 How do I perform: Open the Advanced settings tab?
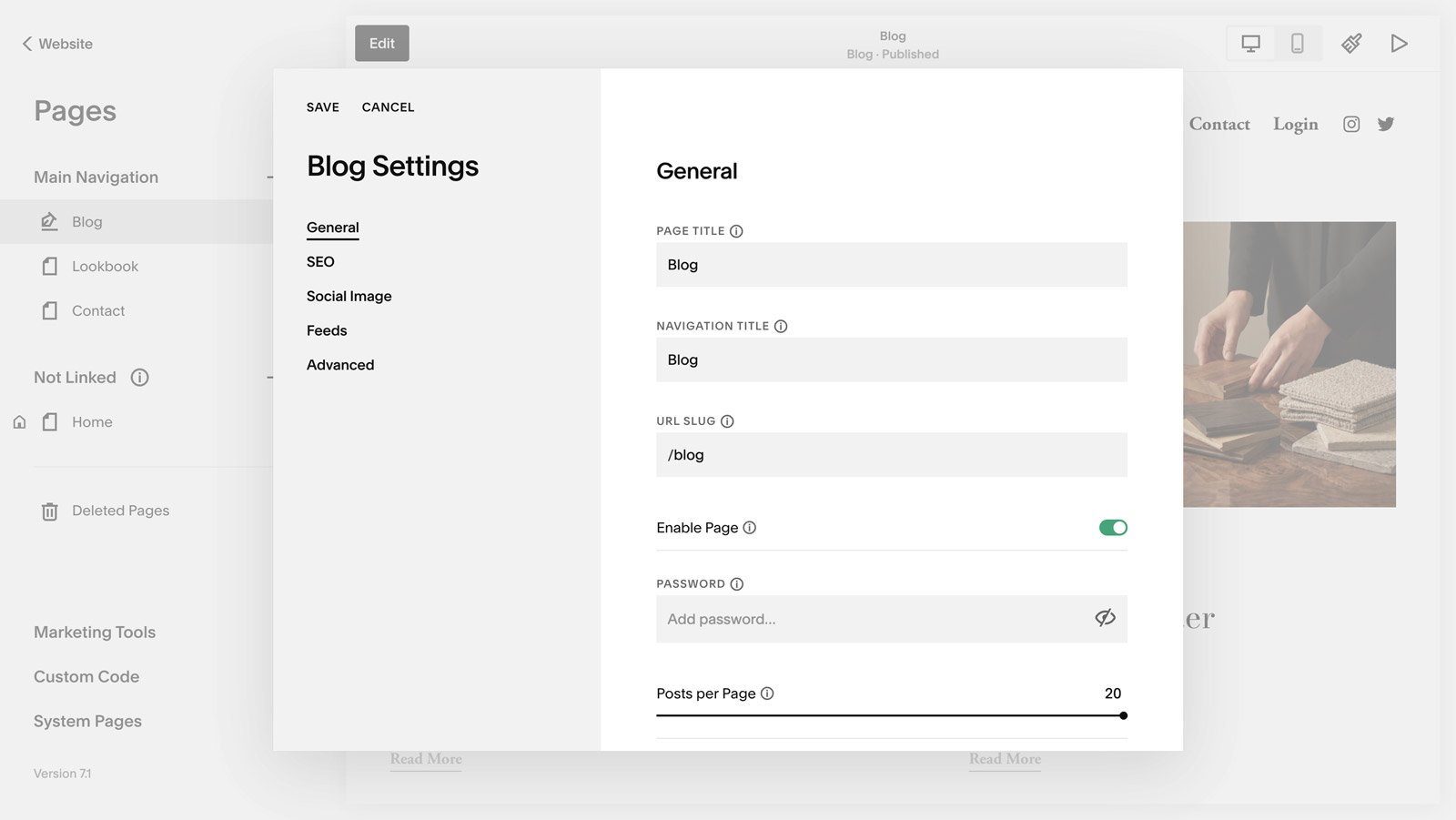click(x=340, y=365)
